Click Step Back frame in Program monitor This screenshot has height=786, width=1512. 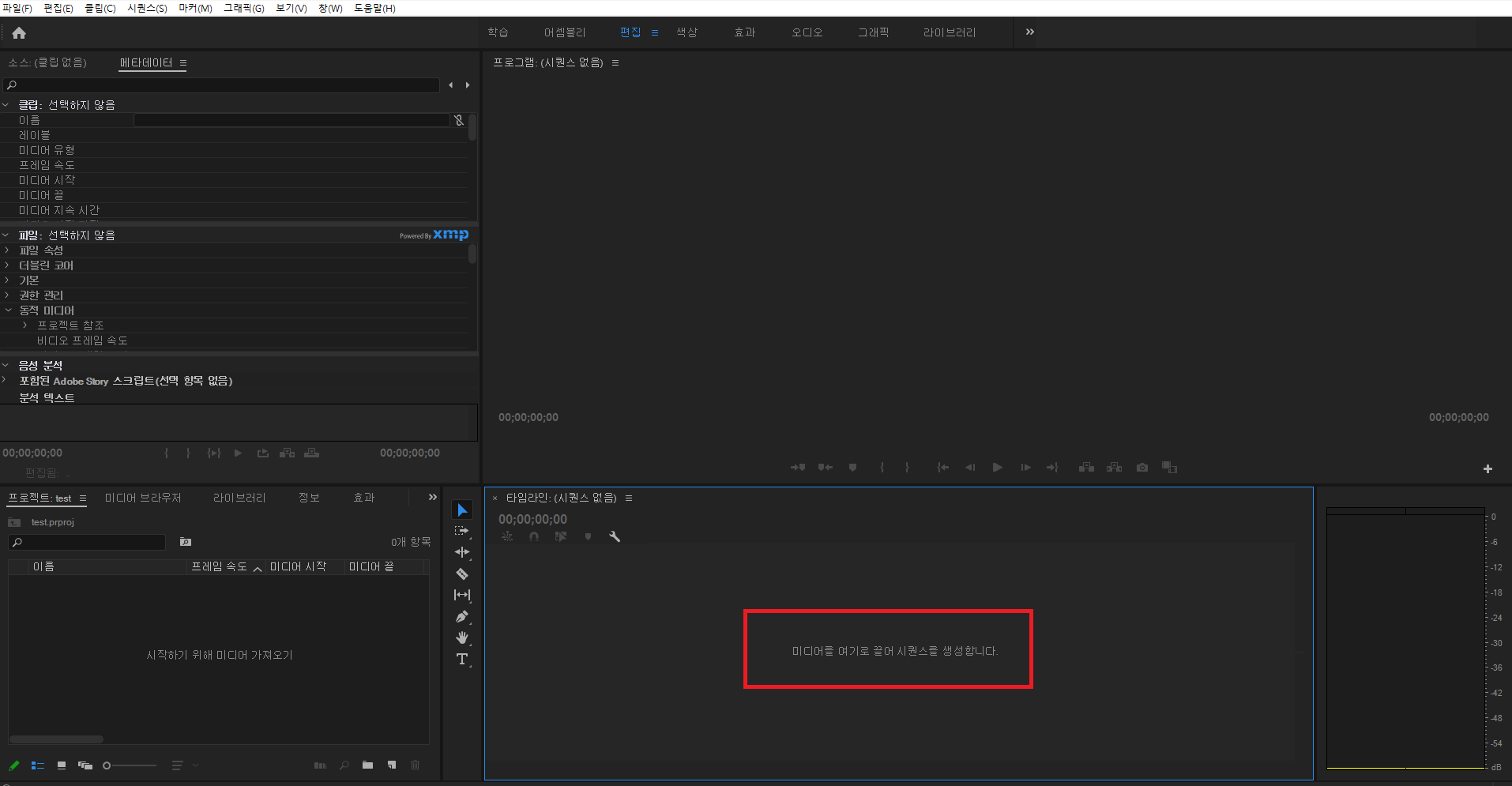point(970,468)
